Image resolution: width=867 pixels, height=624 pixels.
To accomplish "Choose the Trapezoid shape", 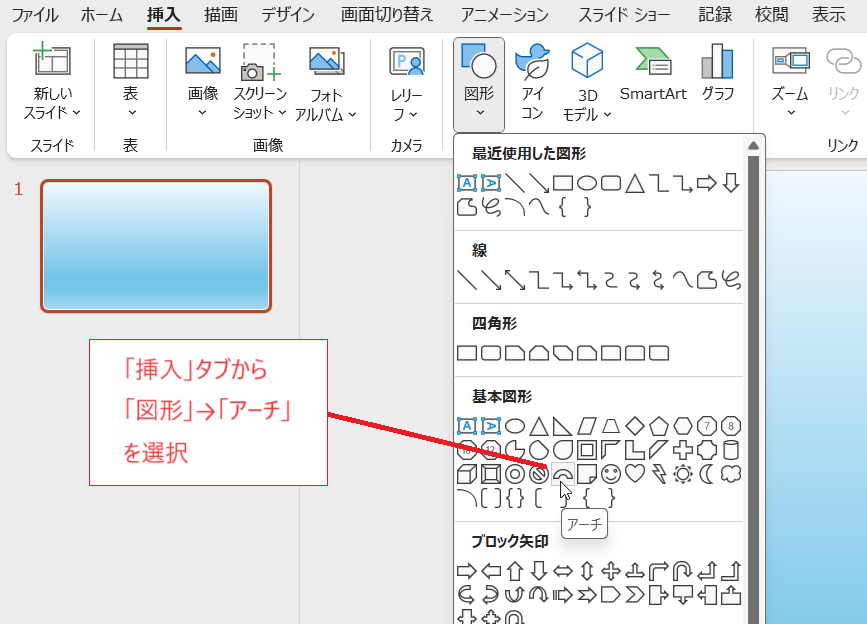I will point(610,426).
